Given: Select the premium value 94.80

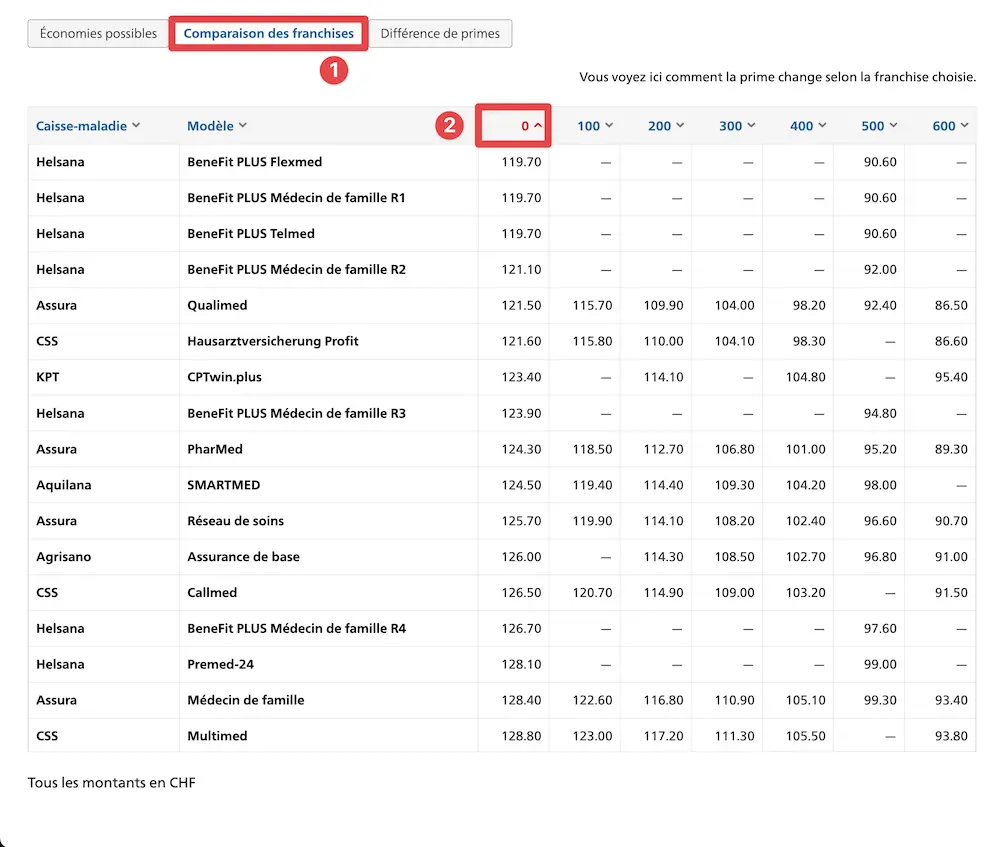Looking at the screenshot, I should (880, 413).
